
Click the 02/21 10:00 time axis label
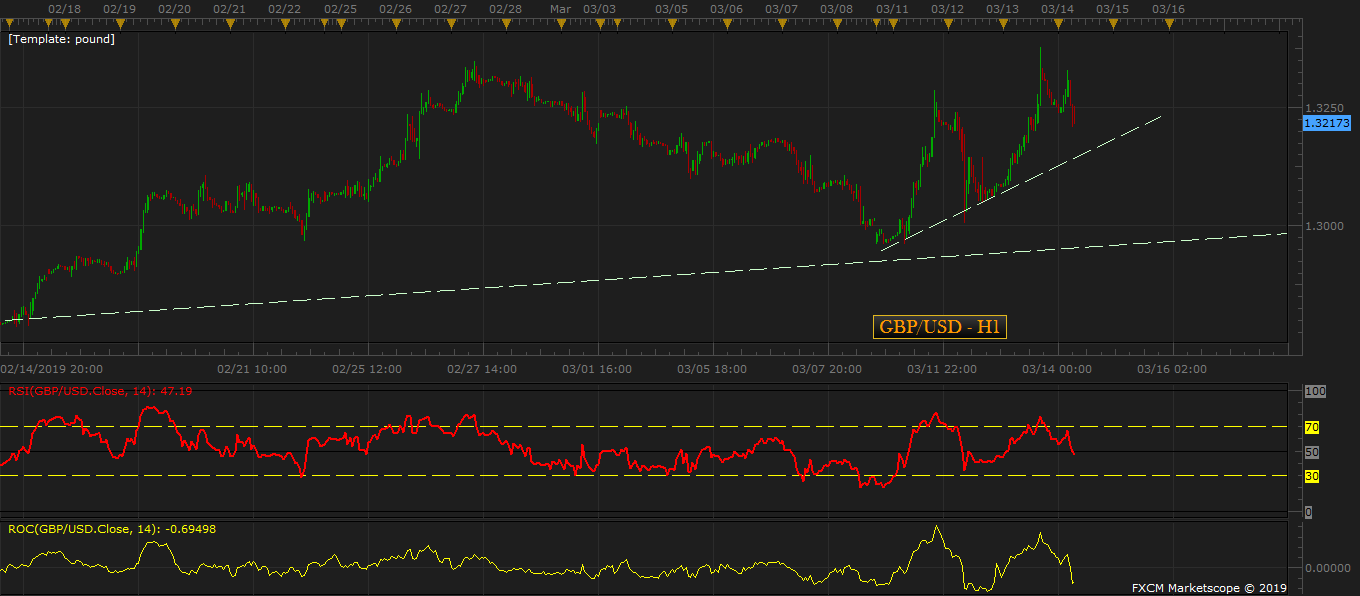point(251,369)
